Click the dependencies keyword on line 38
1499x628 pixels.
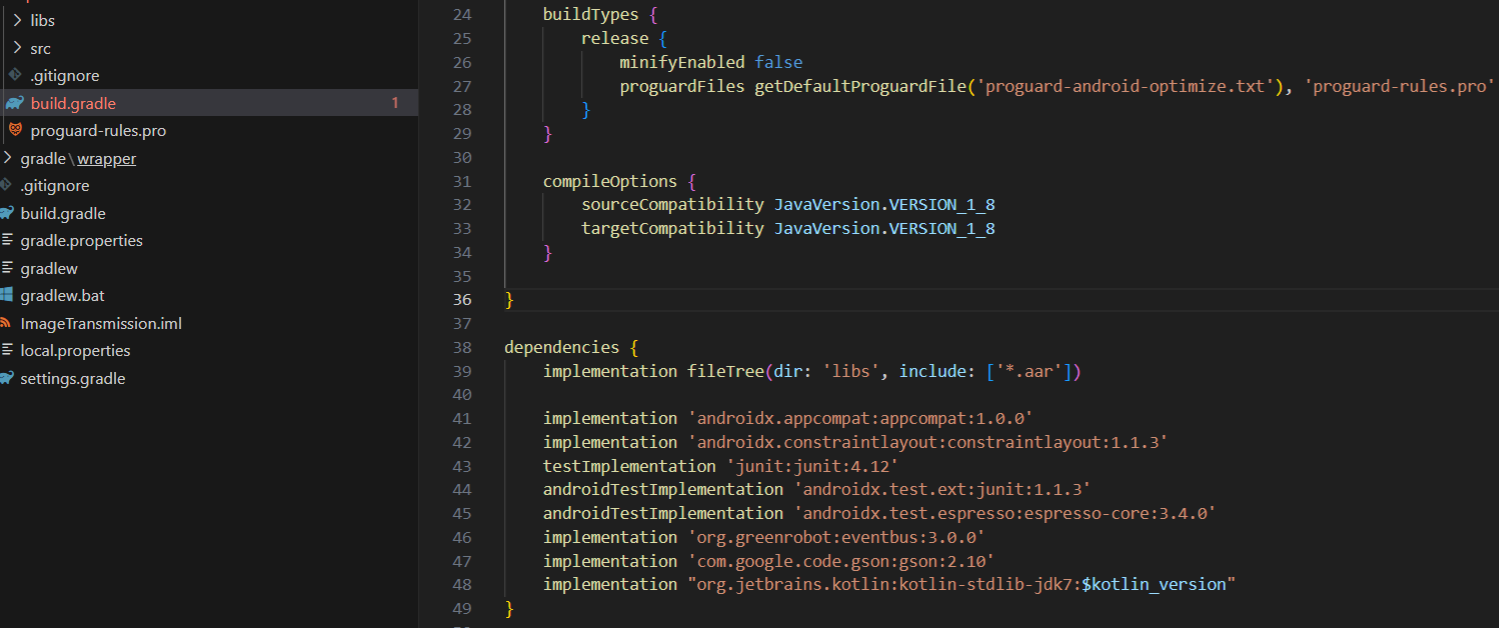click(562, 347)
